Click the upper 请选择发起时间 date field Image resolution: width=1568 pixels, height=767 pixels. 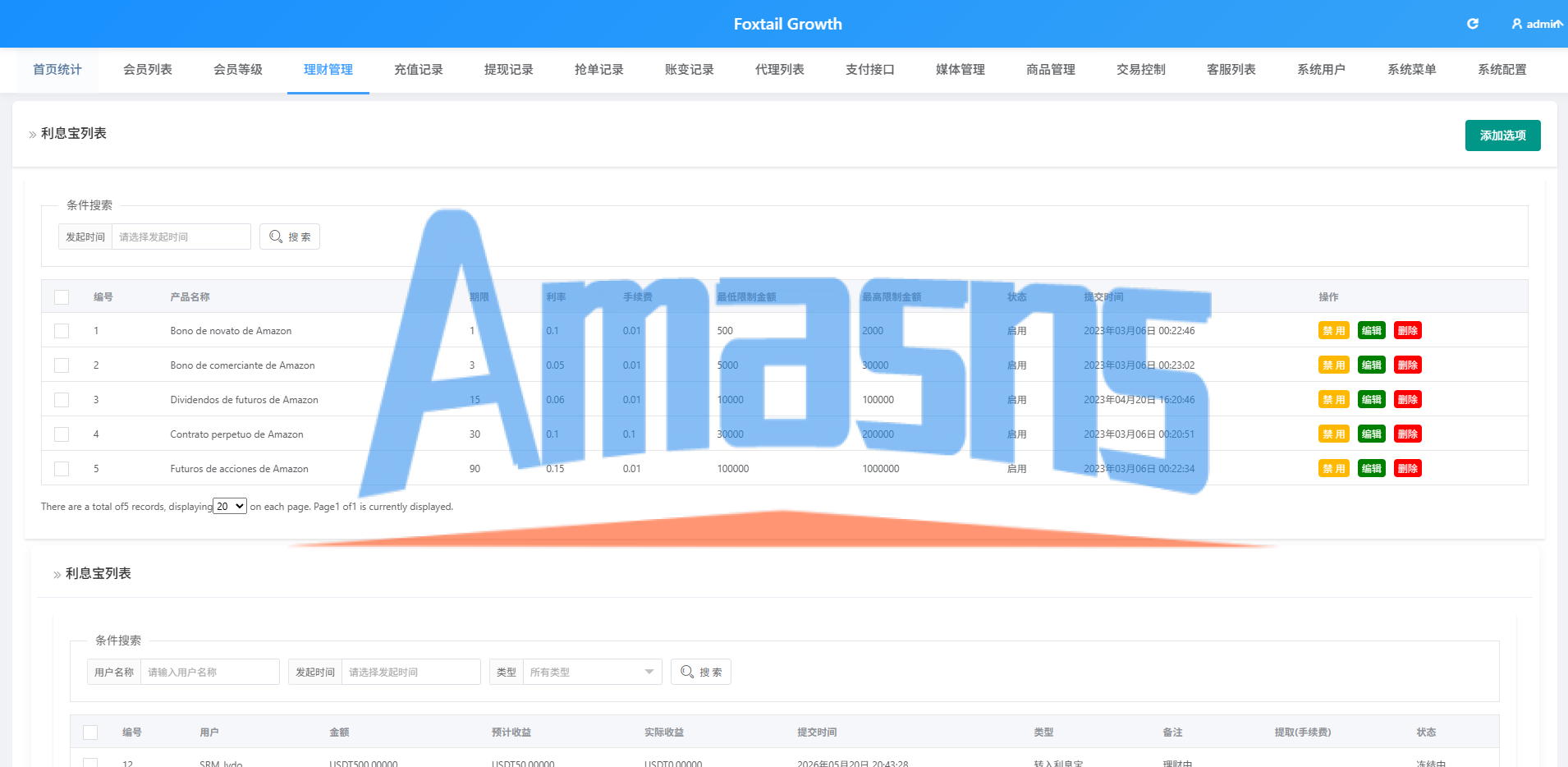181,237
